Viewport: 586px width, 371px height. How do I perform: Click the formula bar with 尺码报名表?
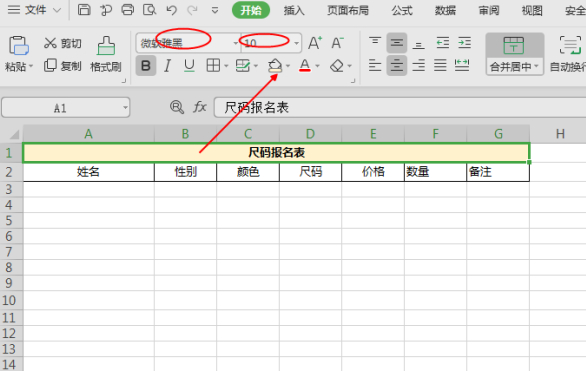click(400, 108)
